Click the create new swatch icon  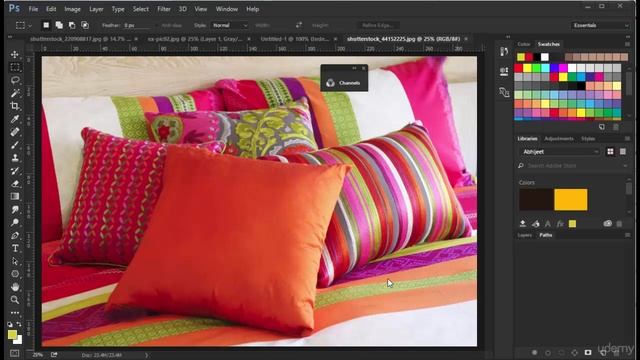pyautogui.click(x=602, y=127)
